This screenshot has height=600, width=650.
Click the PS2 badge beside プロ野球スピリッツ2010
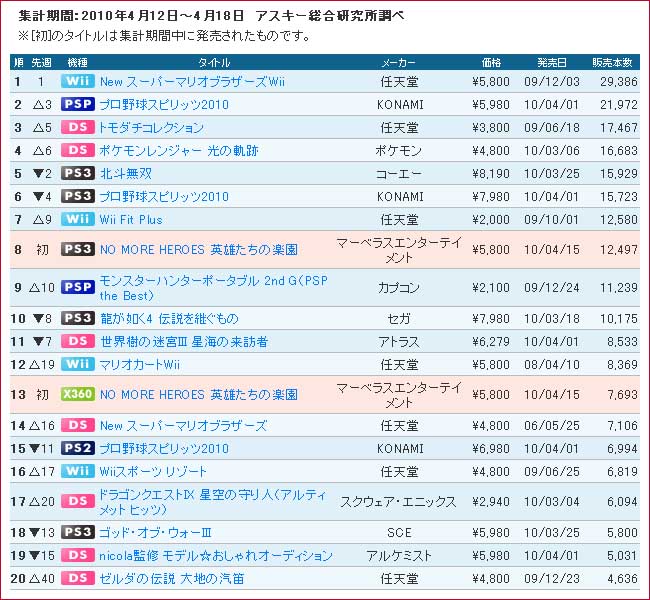[78, 448]
